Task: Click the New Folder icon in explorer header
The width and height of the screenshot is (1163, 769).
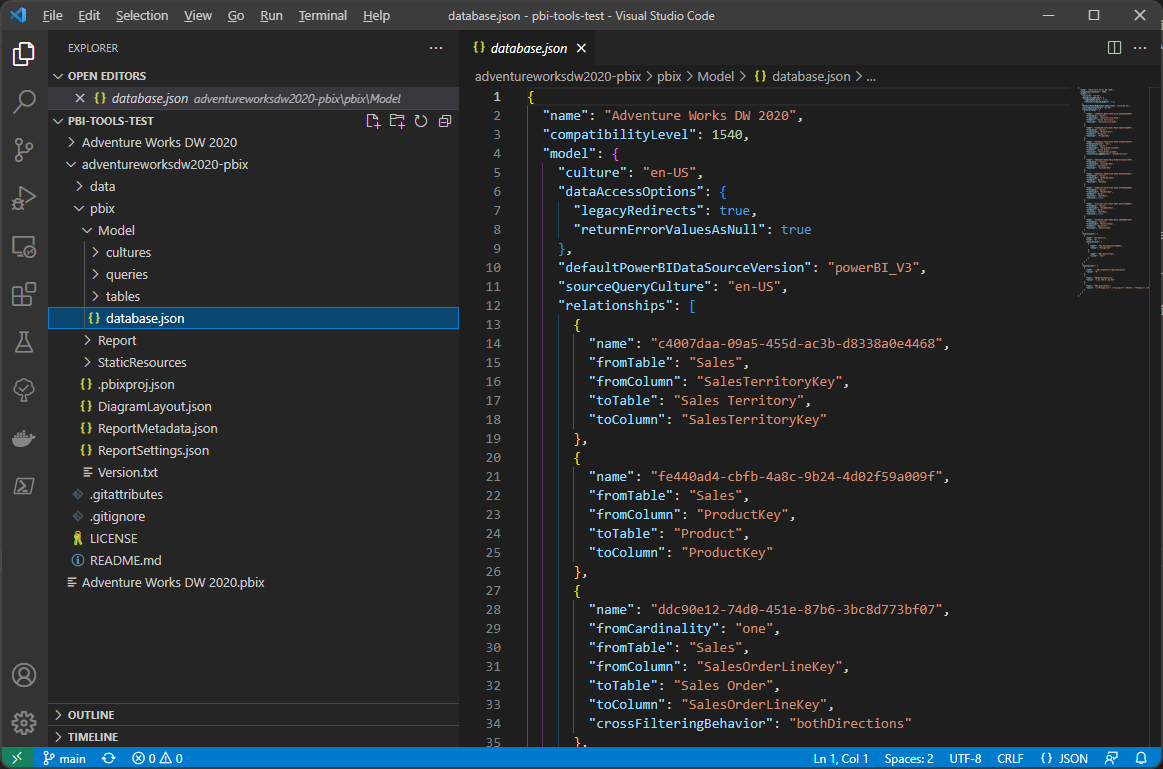Action: 398,121
